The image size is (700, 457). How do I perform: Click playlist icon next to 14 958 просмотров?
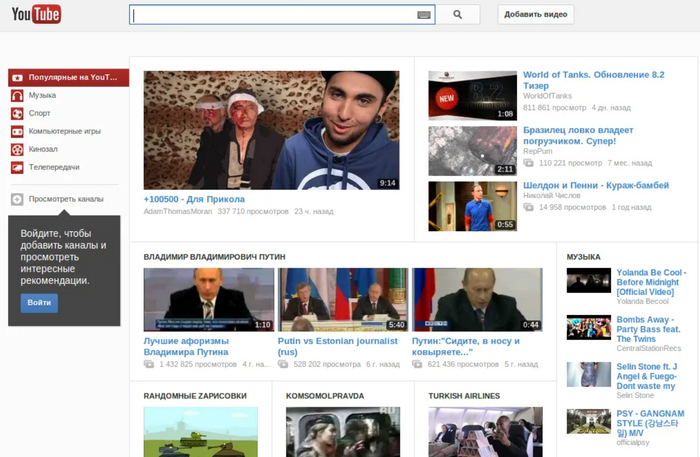click(x=528, y=207)
